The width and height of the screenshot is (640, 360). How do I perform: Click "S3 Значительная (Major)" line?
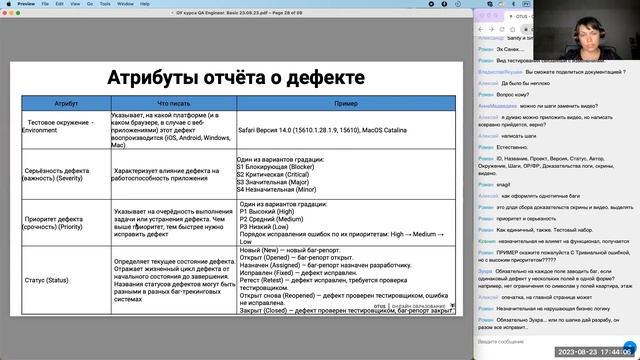click(273, 182)
